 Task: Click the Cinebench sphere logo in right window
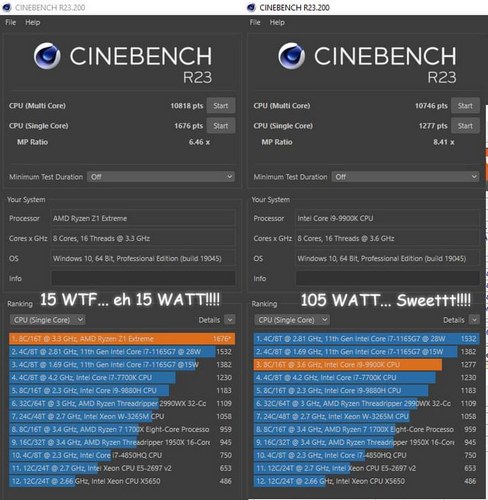pyautogui.click(x=291, y=56)
